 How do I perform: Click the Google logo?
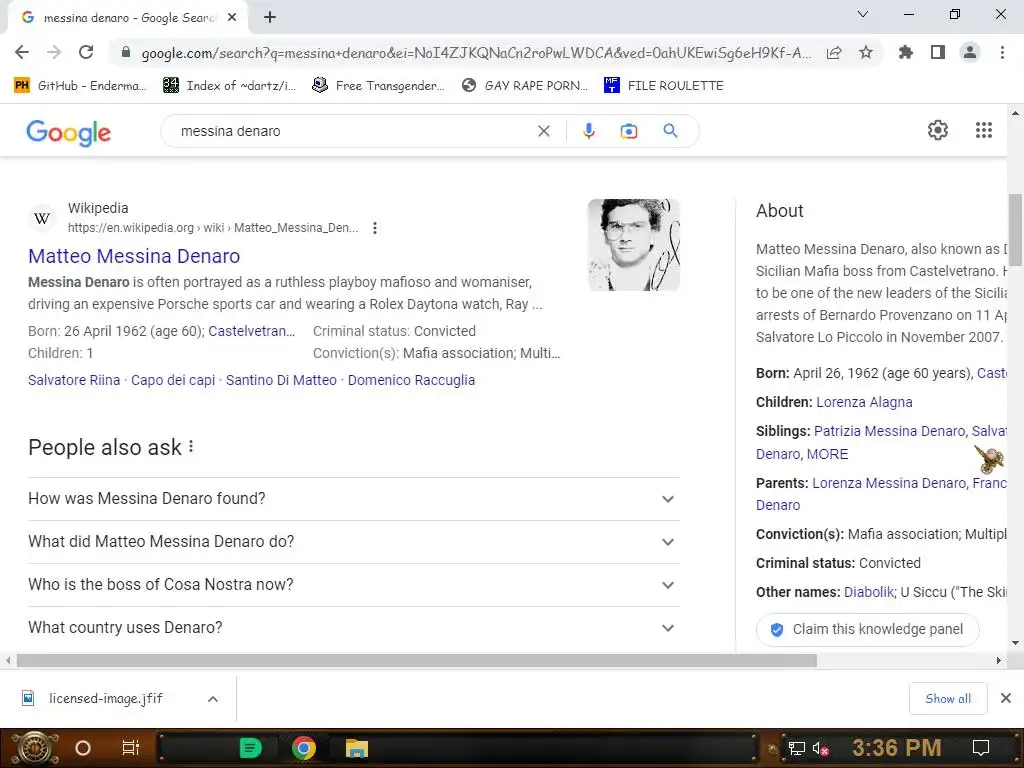(69, 133)
